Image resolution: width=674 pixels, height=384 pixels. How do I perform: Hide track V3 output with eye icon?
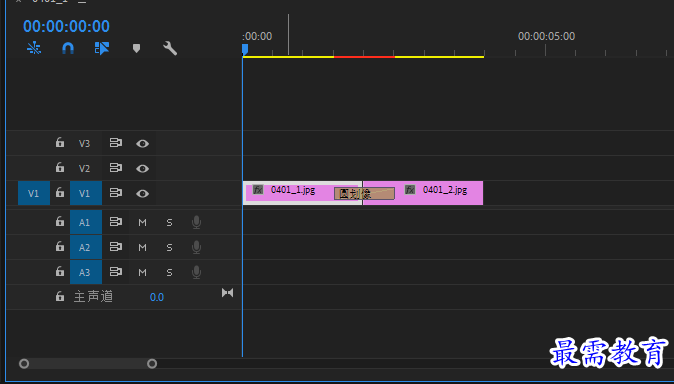click(x=142, y=144)
